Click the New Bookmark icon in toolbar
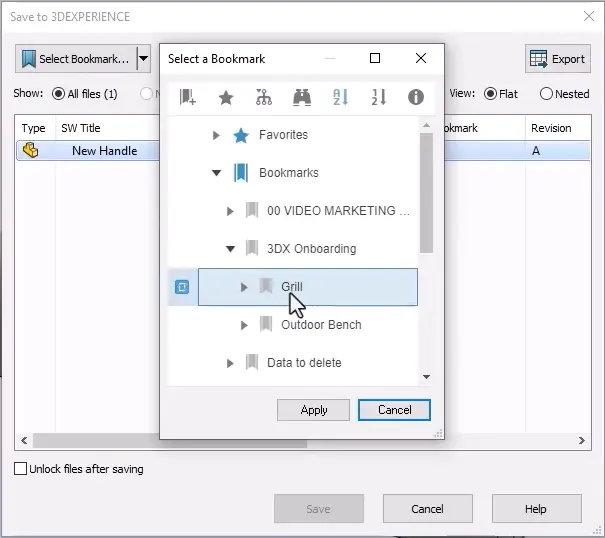This screenshot has height=538, width=605. pyautogui.click(x=188, y=97)
